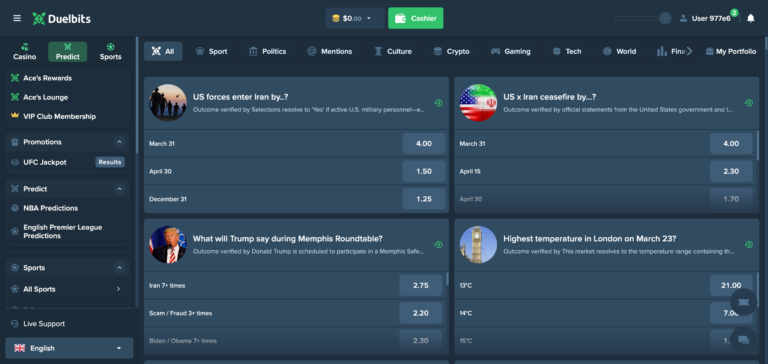This screenshot has width=768, height=364.
Task: Pick 21.00 odds for 13°C
Action: pyautogui.click(x=731, y=285)
